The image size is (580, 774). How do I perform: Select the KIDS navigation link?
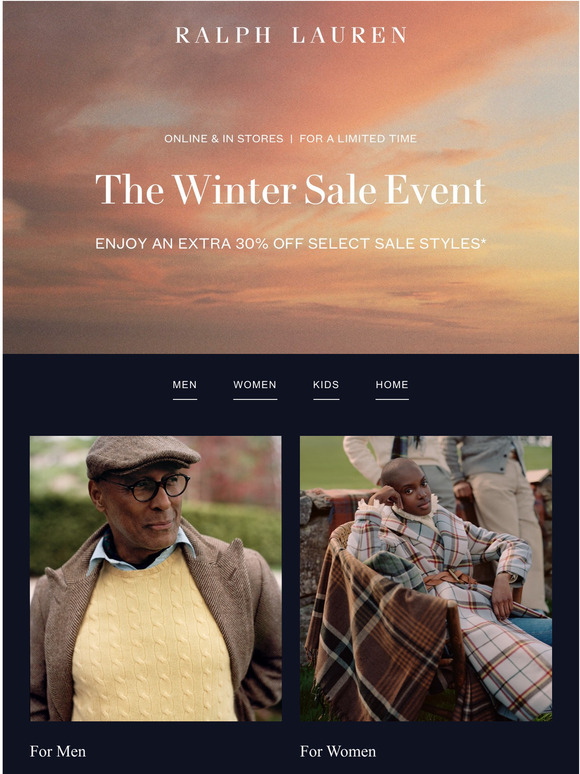(326, 385)
